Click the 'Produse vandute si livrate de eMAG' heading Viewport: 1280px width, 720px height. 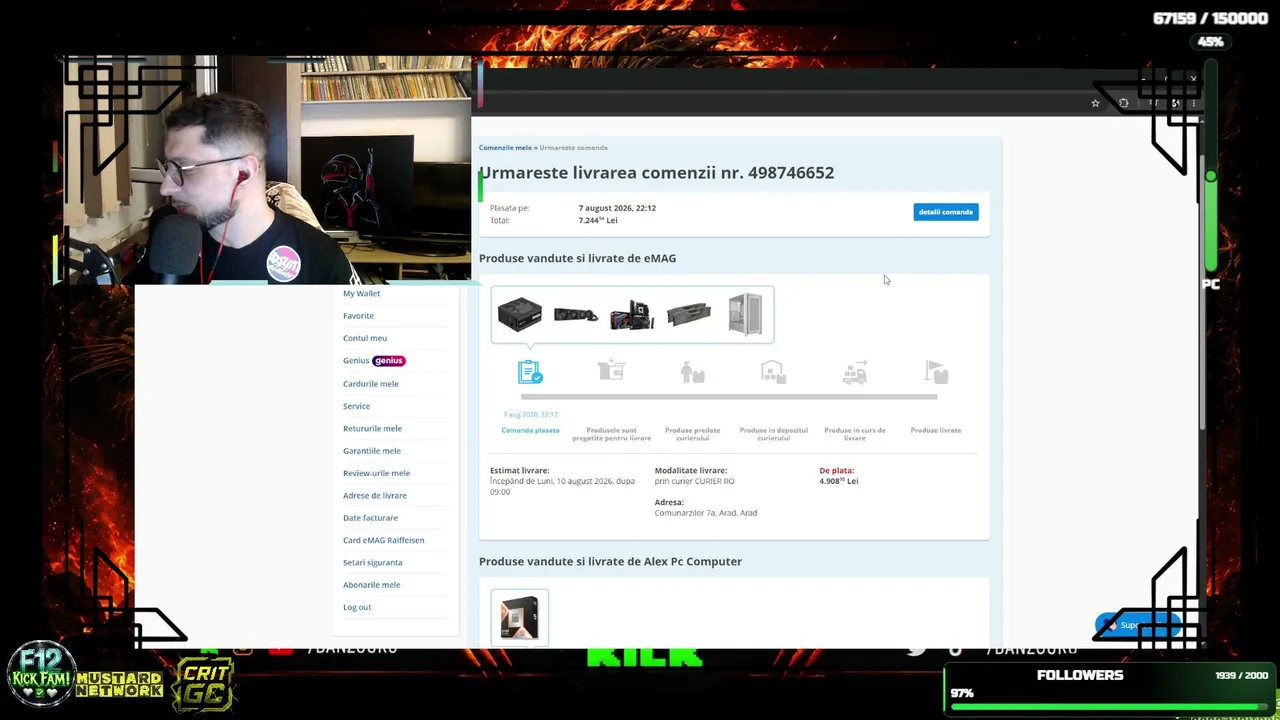point(577,258)
